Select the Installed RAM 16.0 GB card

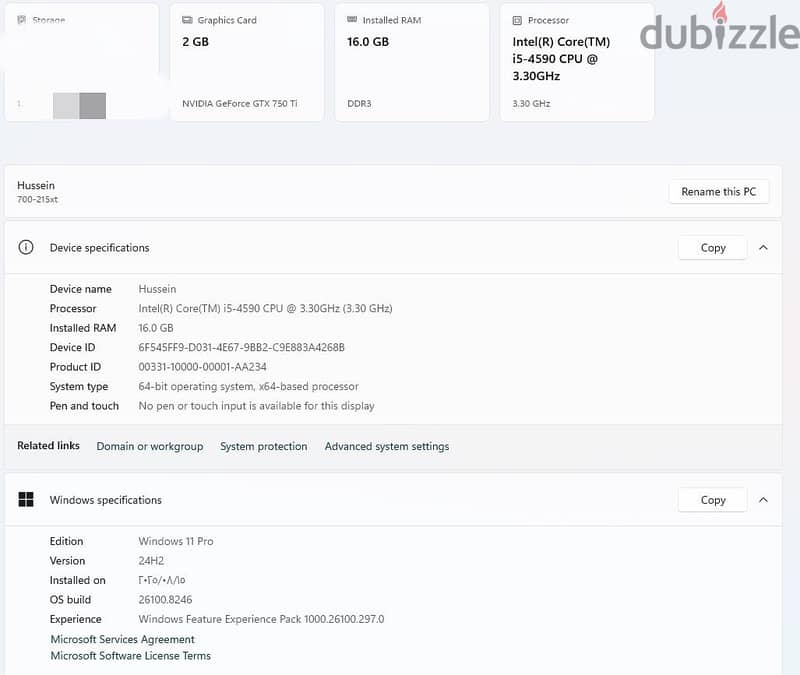[x=412, y=63]
